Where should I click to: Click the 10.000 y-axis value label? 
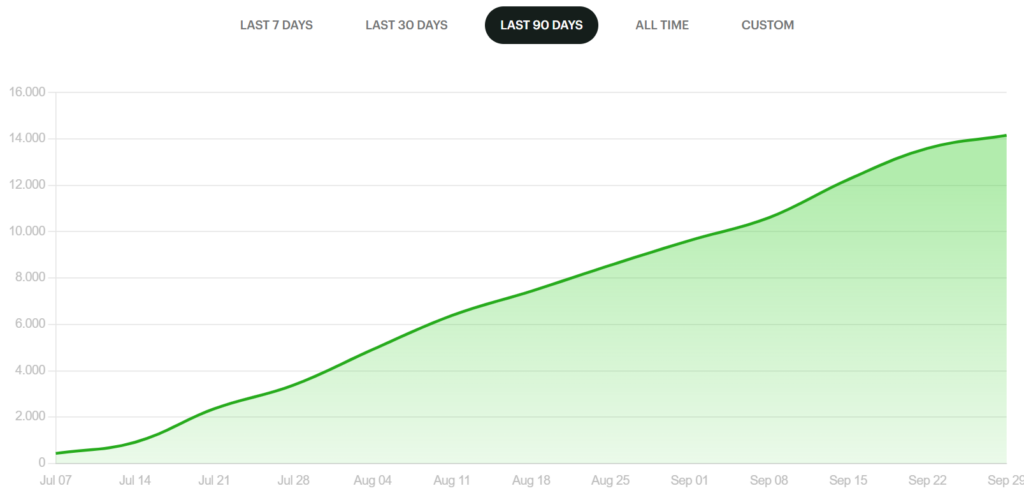27,232
